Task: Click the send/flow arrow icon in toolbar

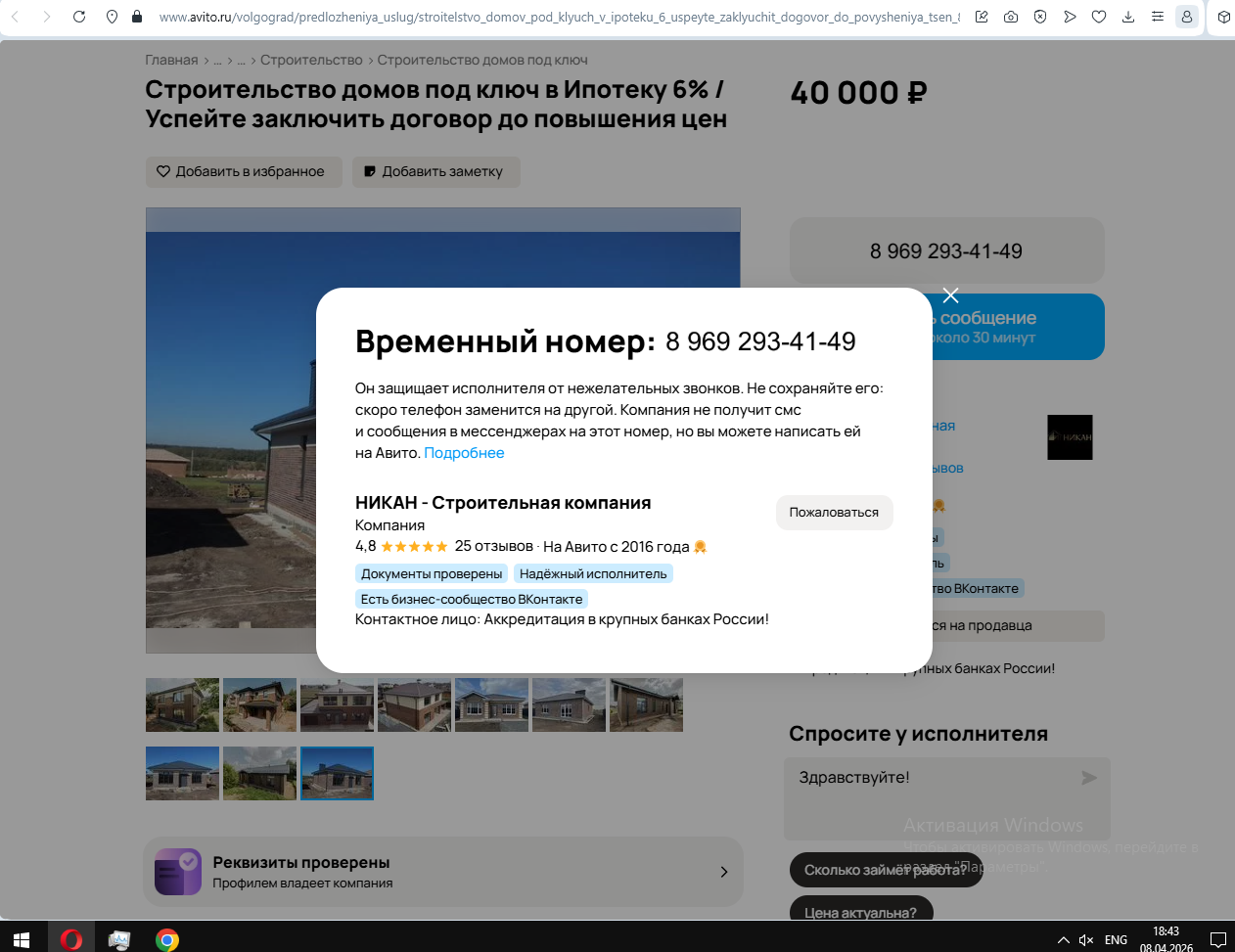Action: [x=1070, y=17]
